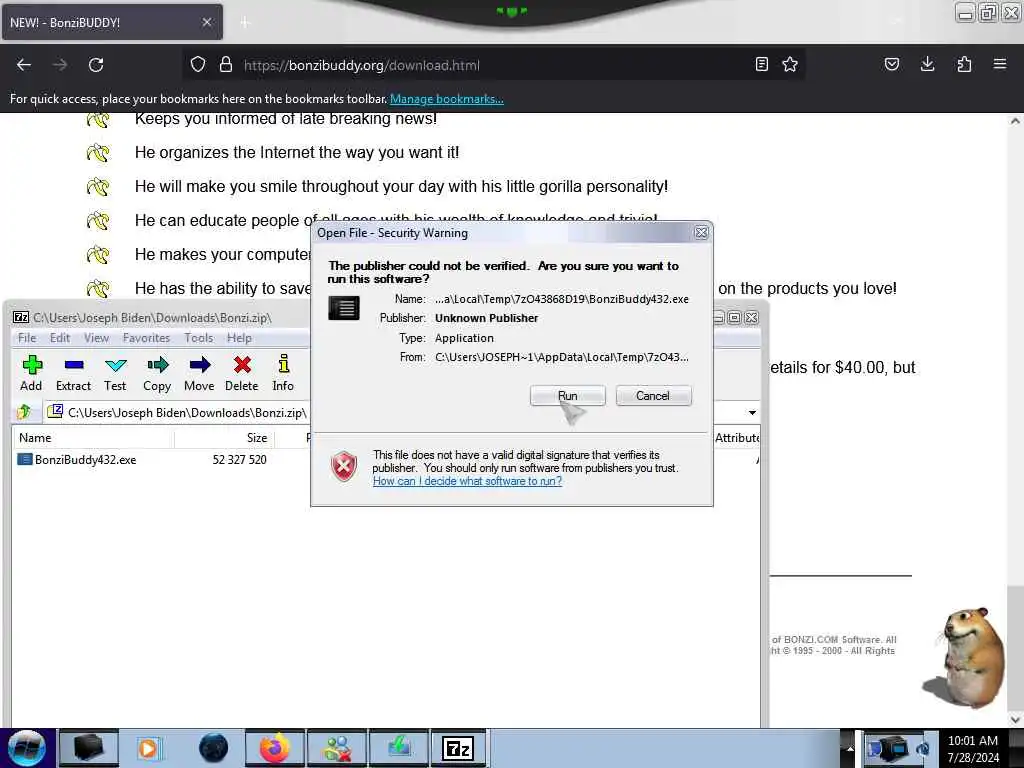Image resolution: width=1024 pixels, height=768 pixels.
Task: Click the Run button in security warning
Action: pos(568,396)
